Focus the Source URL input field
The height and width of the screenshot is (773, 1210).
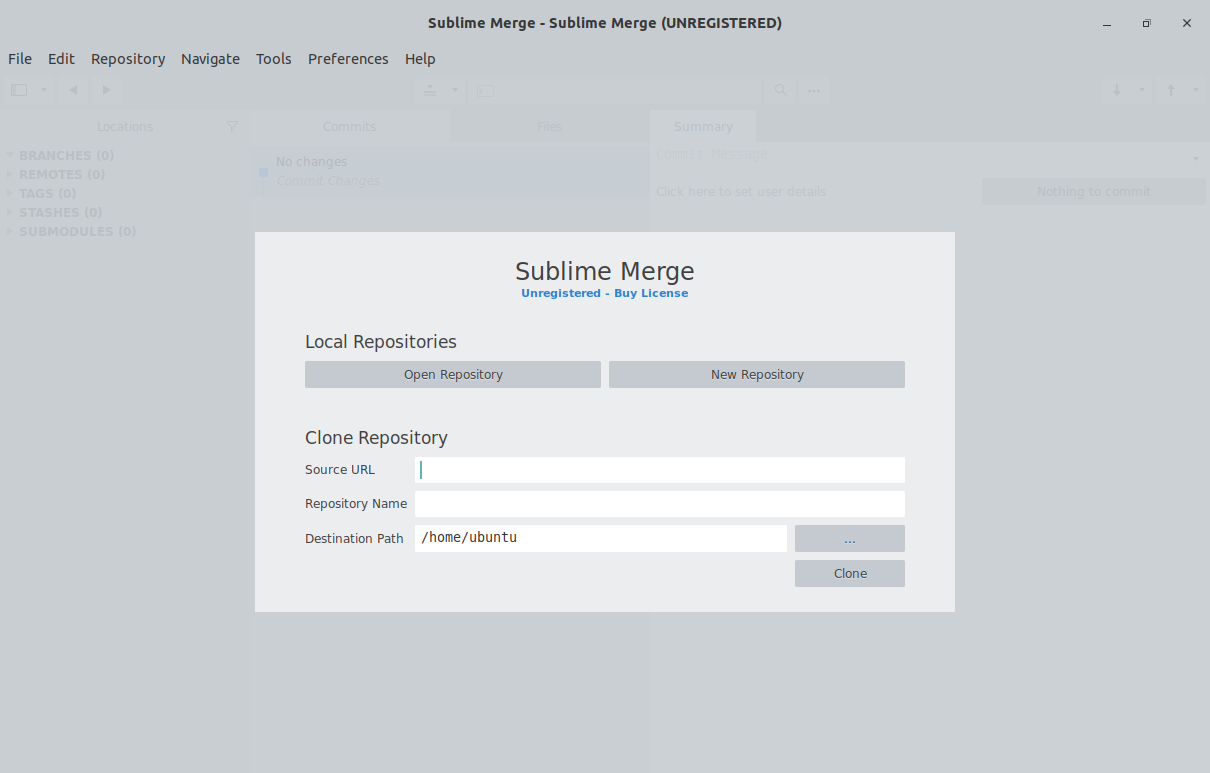(x=660, y=470)
